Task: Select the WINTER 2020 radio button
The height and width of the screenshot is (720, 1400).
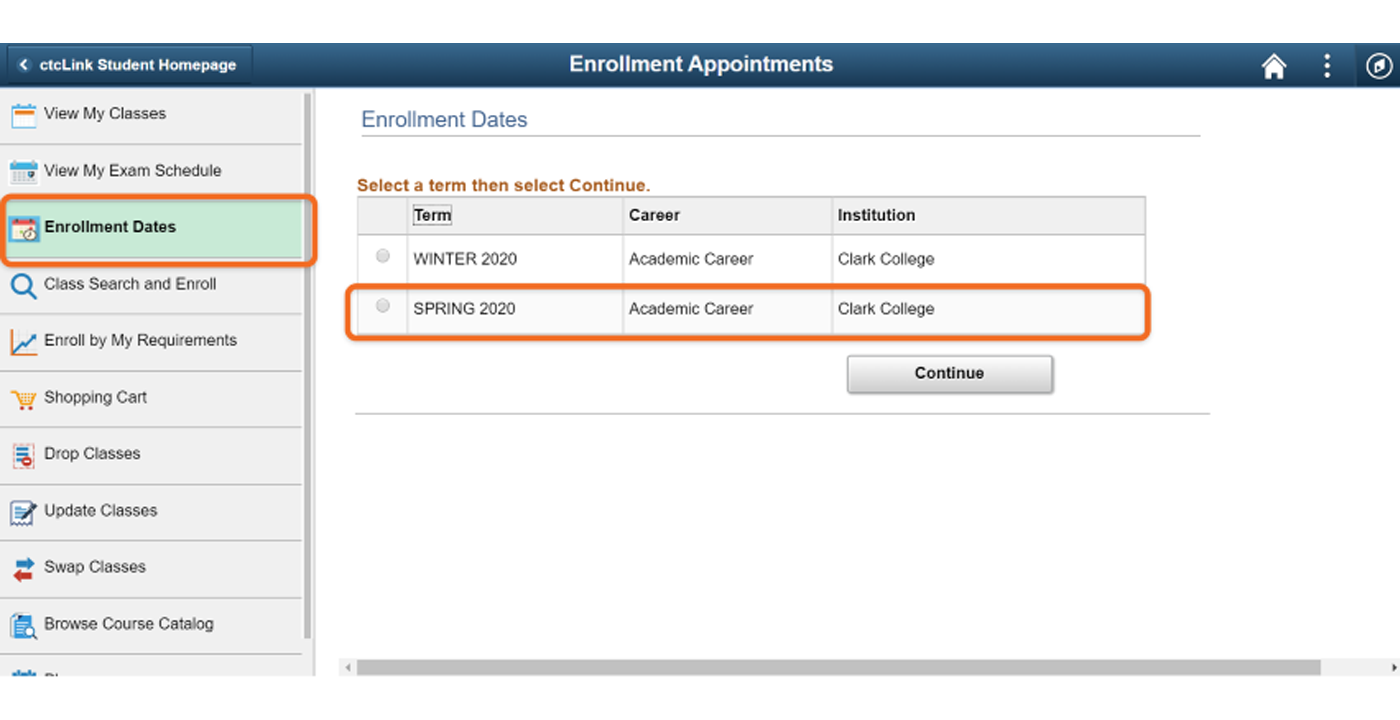Action: tap(383, 257)
